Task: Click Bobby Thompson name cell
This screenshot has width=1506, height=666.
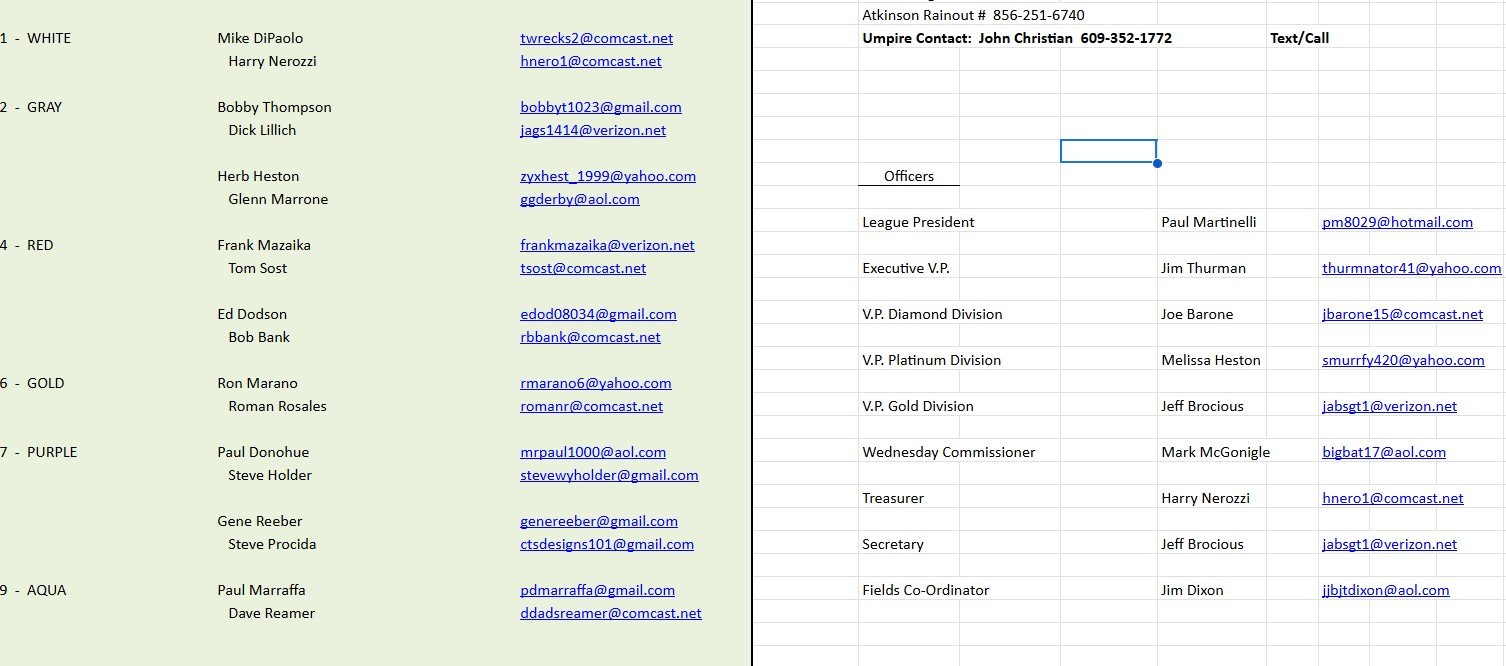Action: [x=274, y=107]
